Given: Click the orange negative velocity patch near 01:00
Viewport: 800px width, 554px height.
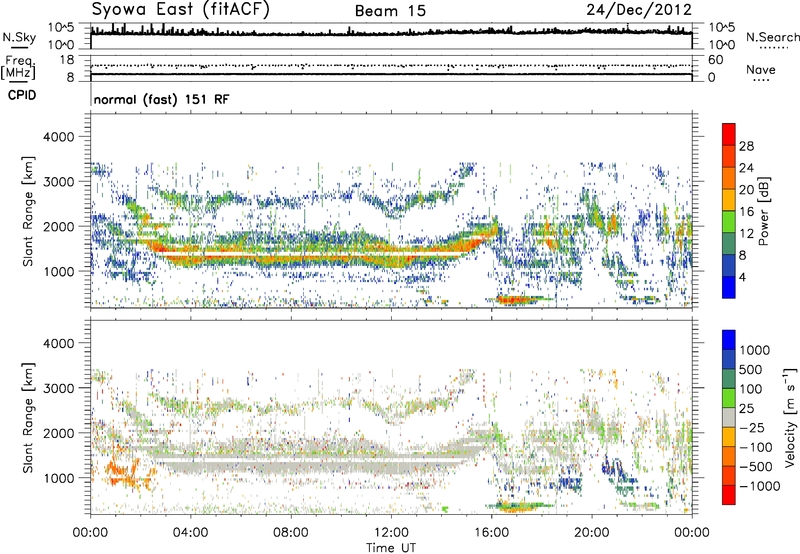Looking at the screenshot, I should click(x=120, y=469).
